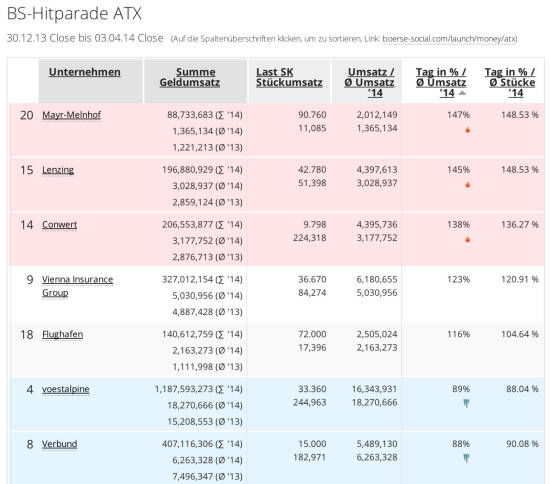Open the voestalpine company link
The height and width of the screenshot is (484, 550).
66,389
